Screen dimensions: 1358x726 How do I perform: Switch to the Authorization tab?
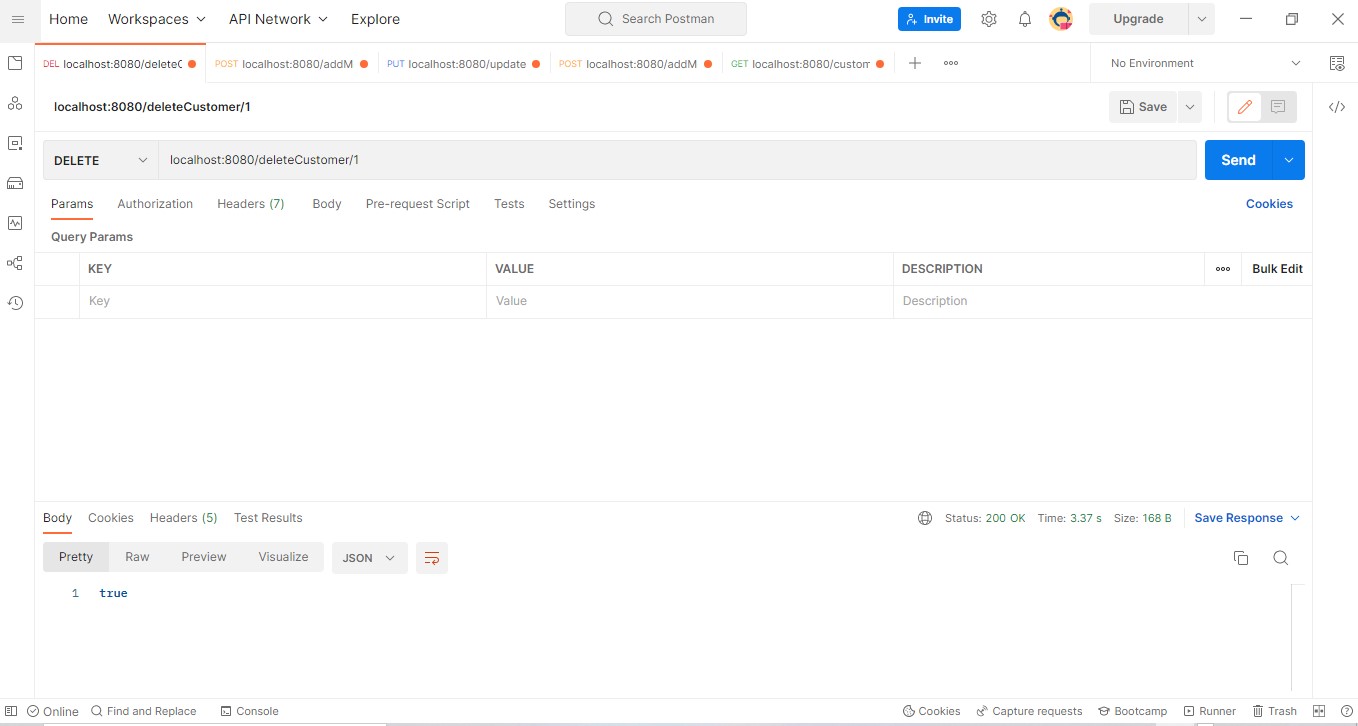click(155, 203)
